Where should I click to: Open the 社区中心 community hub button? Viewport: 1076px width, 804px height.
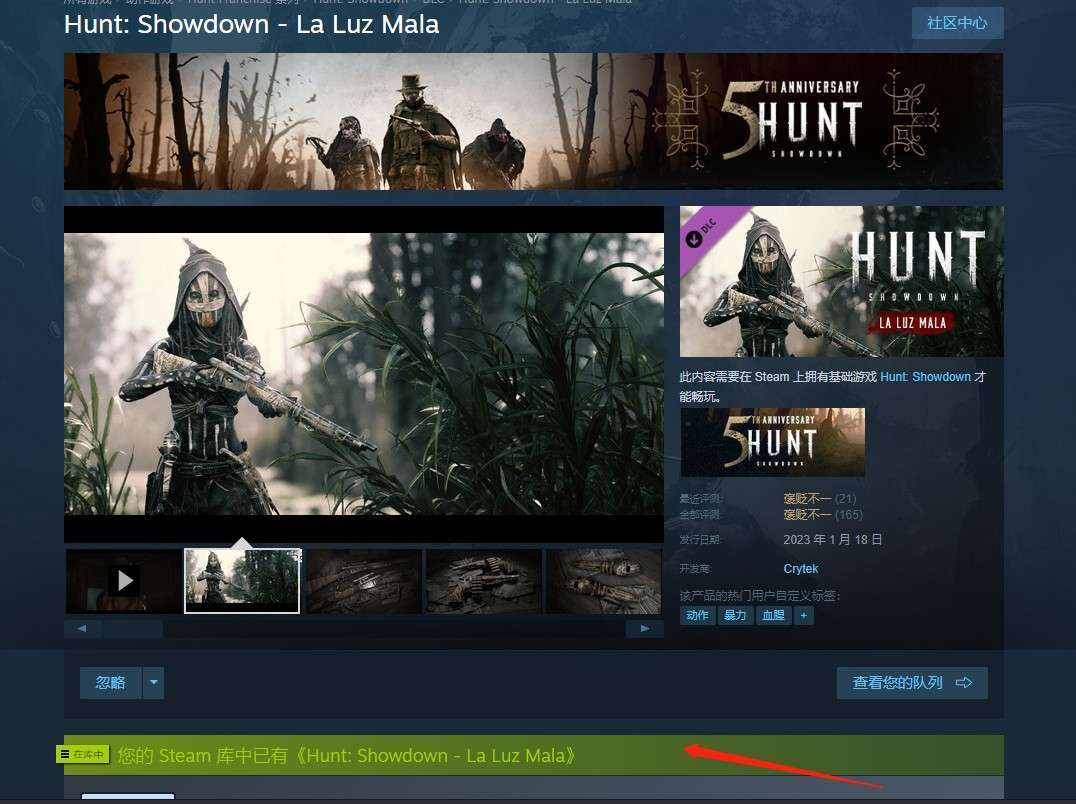tap(957, 23)
